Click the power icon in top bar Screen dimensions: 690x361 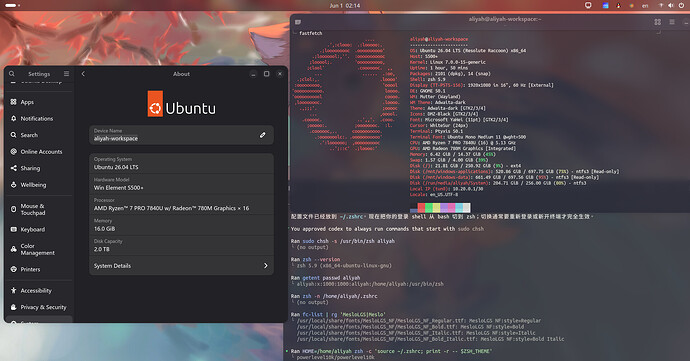681,6
